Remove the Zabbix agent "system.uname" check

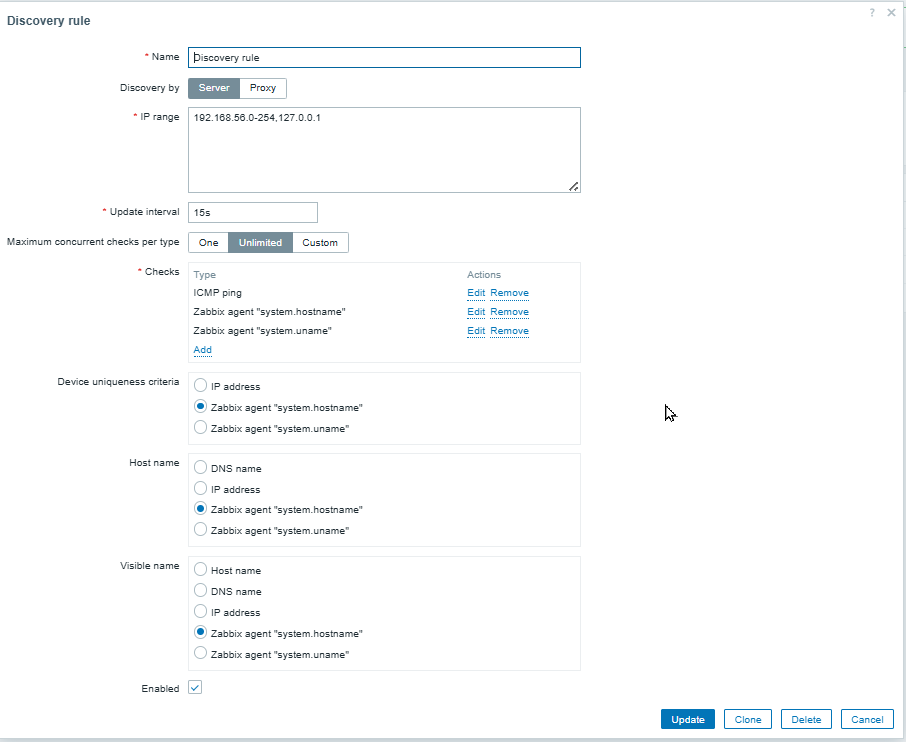click(509, 331)
